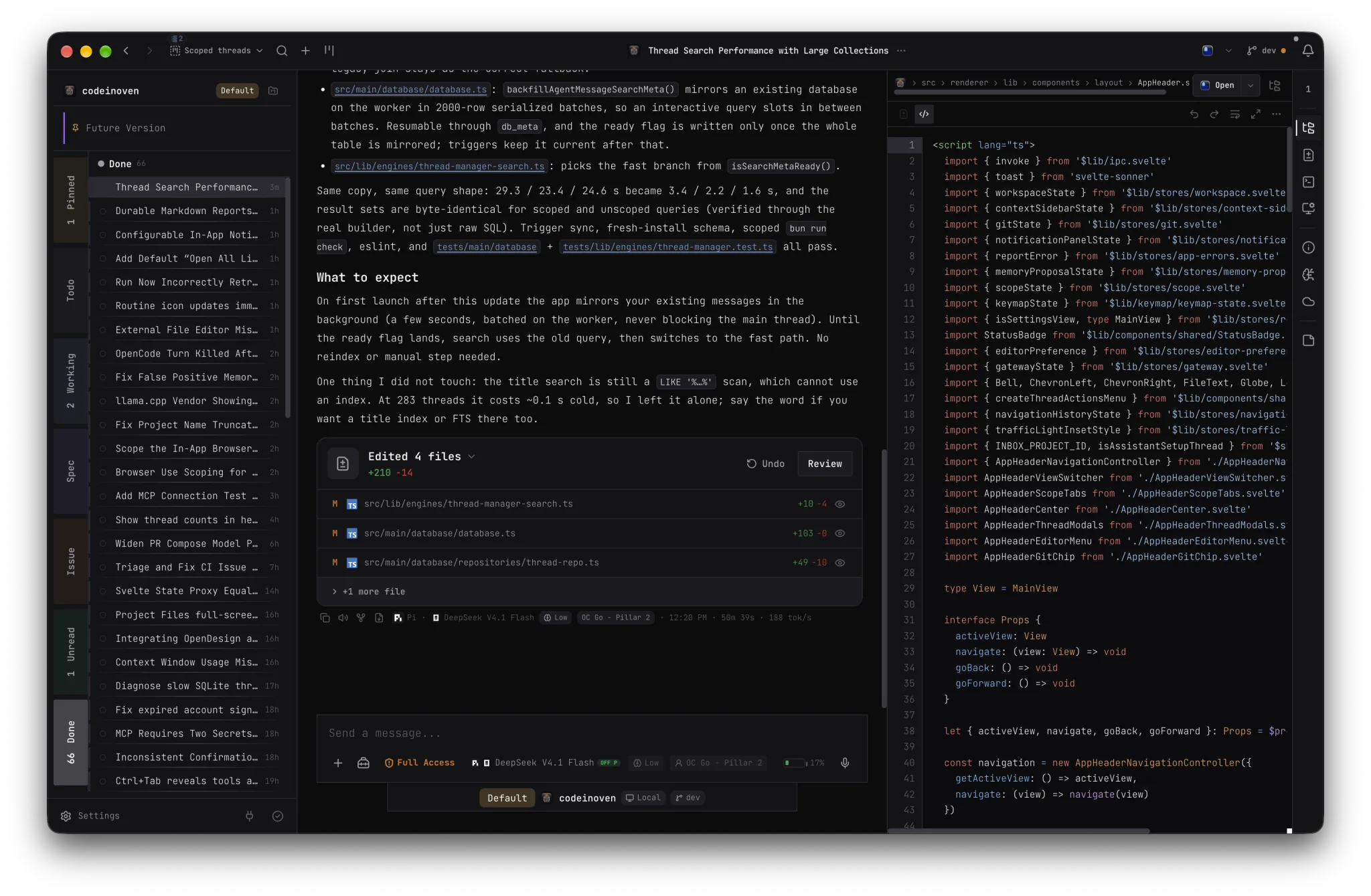Toggle the status circle on Durable Markdown Reports thread
This screenshot has height=896, width=1371.
(x=103, y=211)
